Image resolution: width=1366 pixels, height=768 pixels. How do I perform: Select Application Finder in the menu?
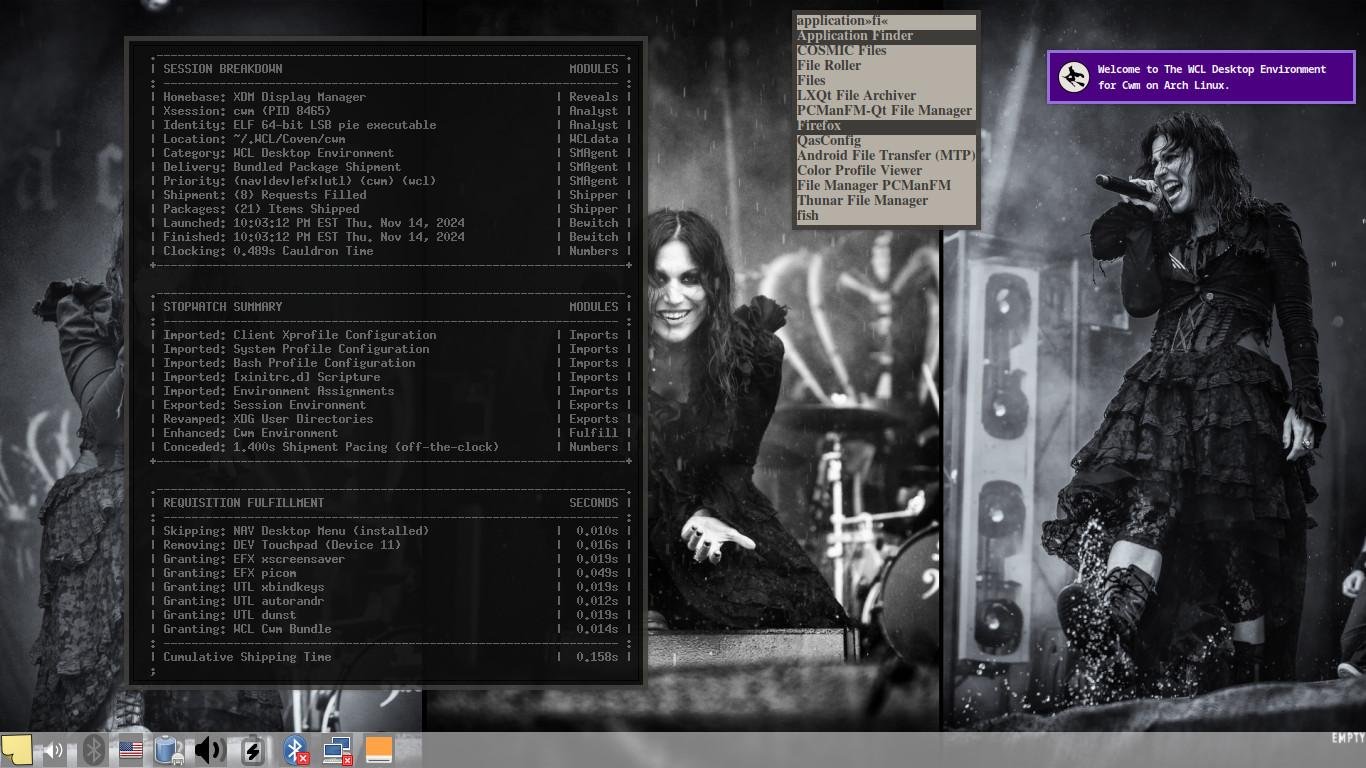[886, 36]
